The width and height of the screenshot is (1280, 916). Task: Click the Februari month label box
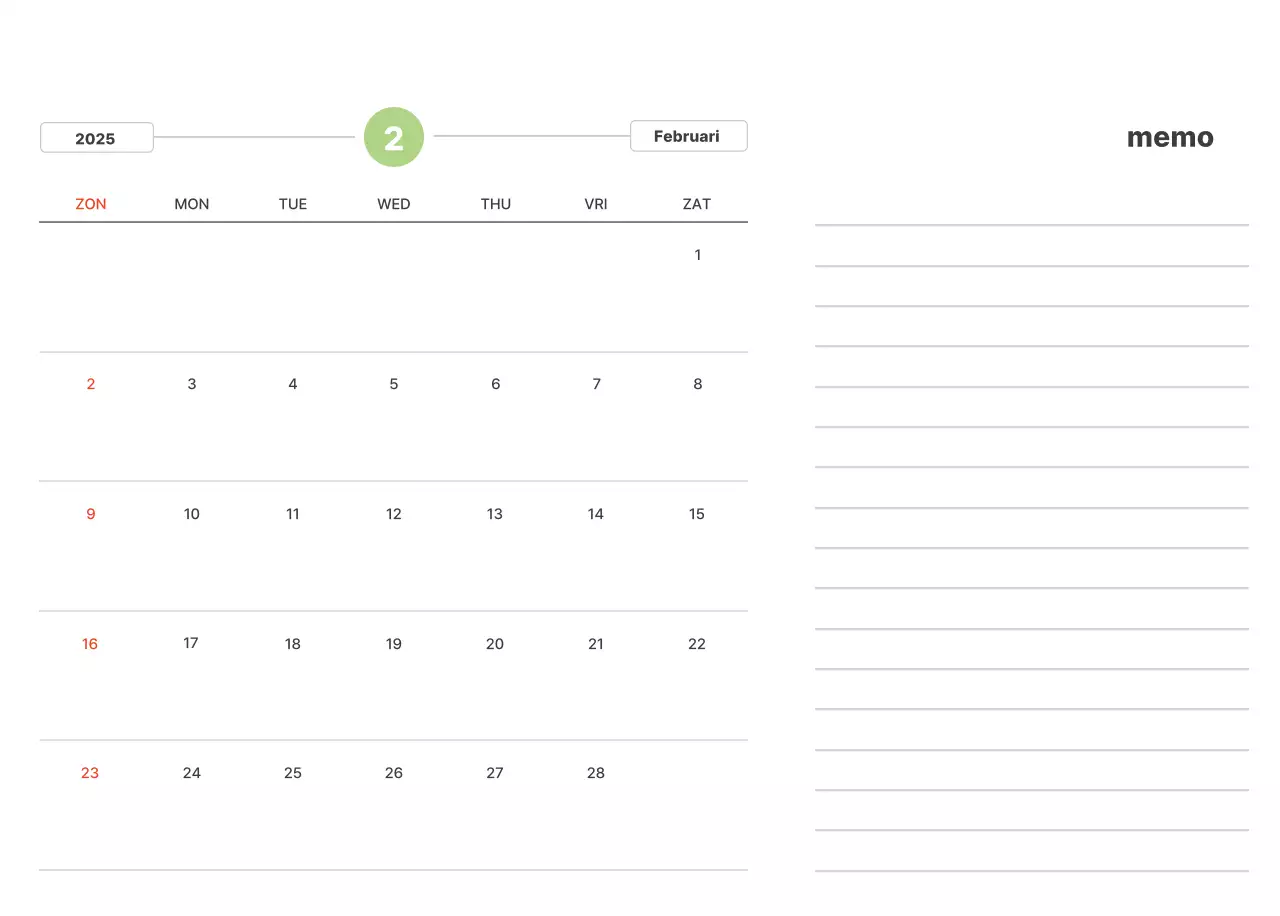[x=688, y=136]
